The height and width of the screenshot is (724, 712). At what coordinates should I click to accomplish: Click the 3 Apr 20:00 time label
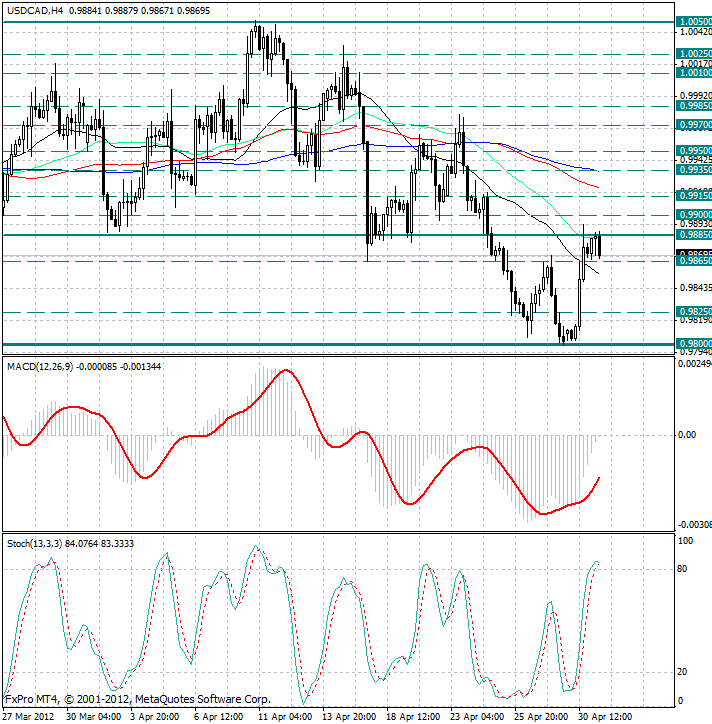point(155,717)
